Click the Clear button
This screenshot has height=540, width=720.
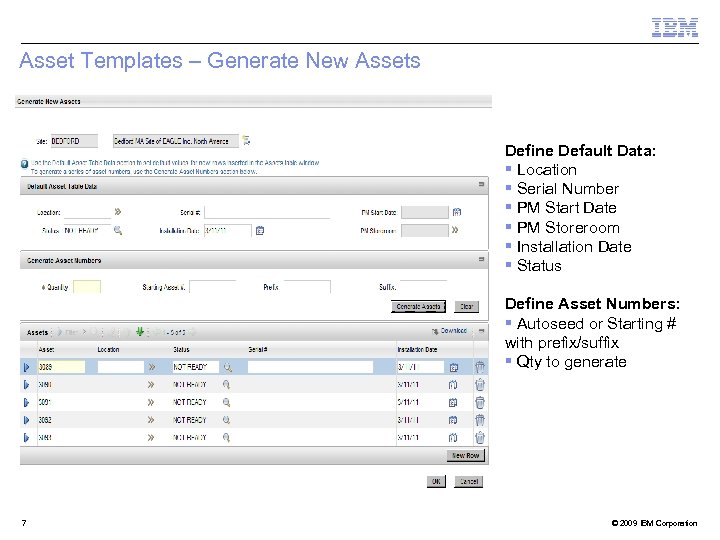467,306
